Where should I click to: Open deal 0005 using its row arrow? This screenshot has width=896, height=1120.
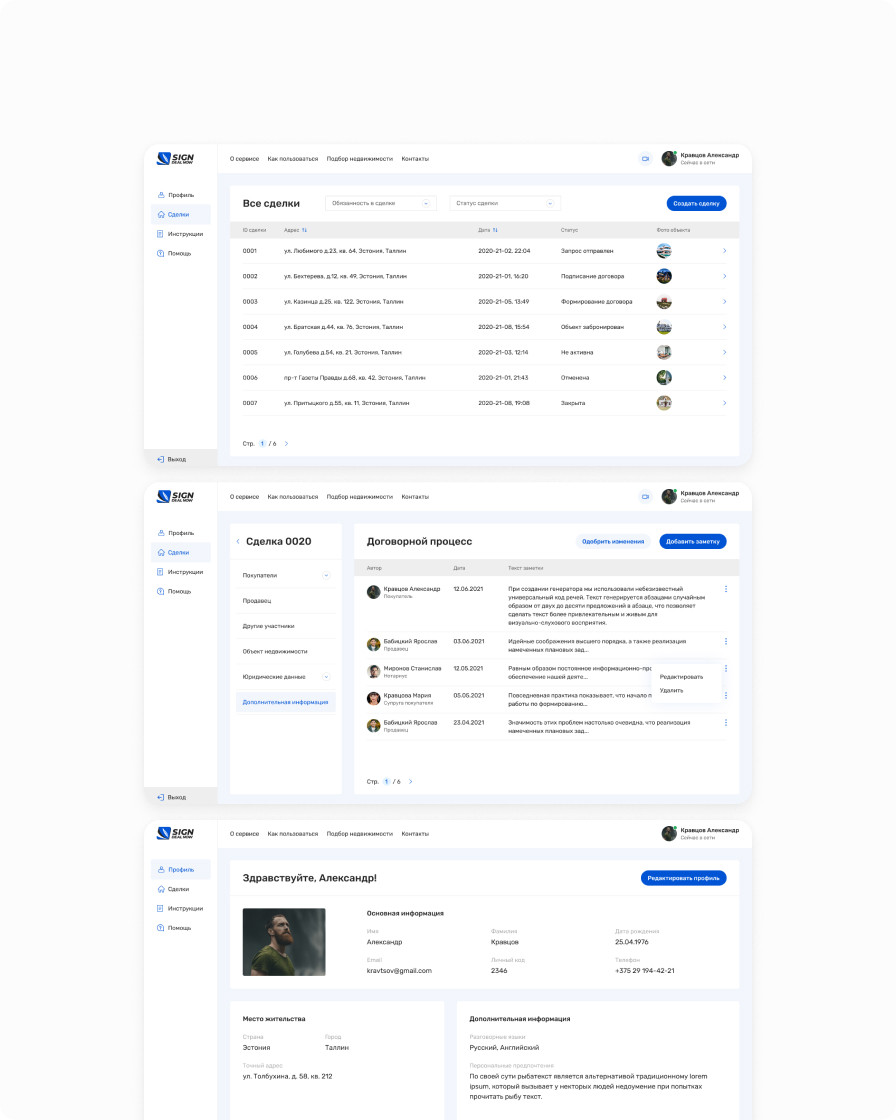point(725,352)
